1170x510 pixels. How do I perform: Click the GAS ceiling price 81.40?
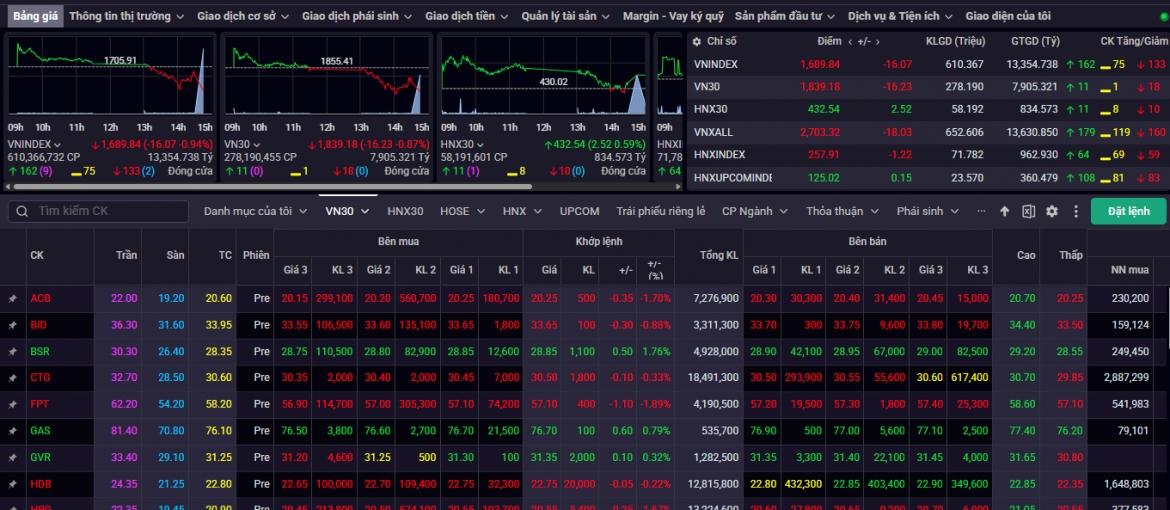click(x=124, y=431)
